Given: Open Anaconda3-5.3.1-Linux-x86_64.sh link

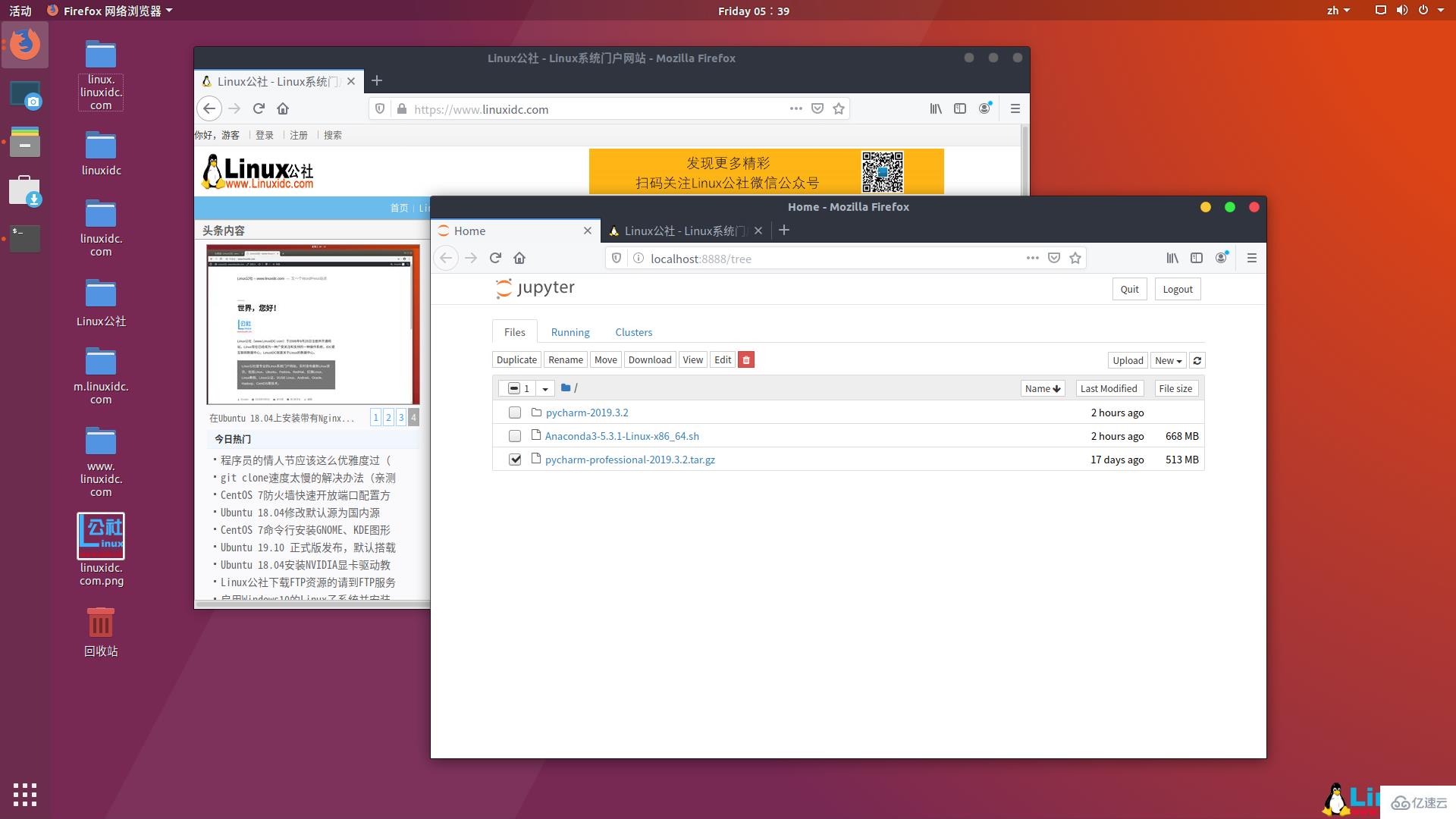Looking at the screenshot, I should point(622,436).
